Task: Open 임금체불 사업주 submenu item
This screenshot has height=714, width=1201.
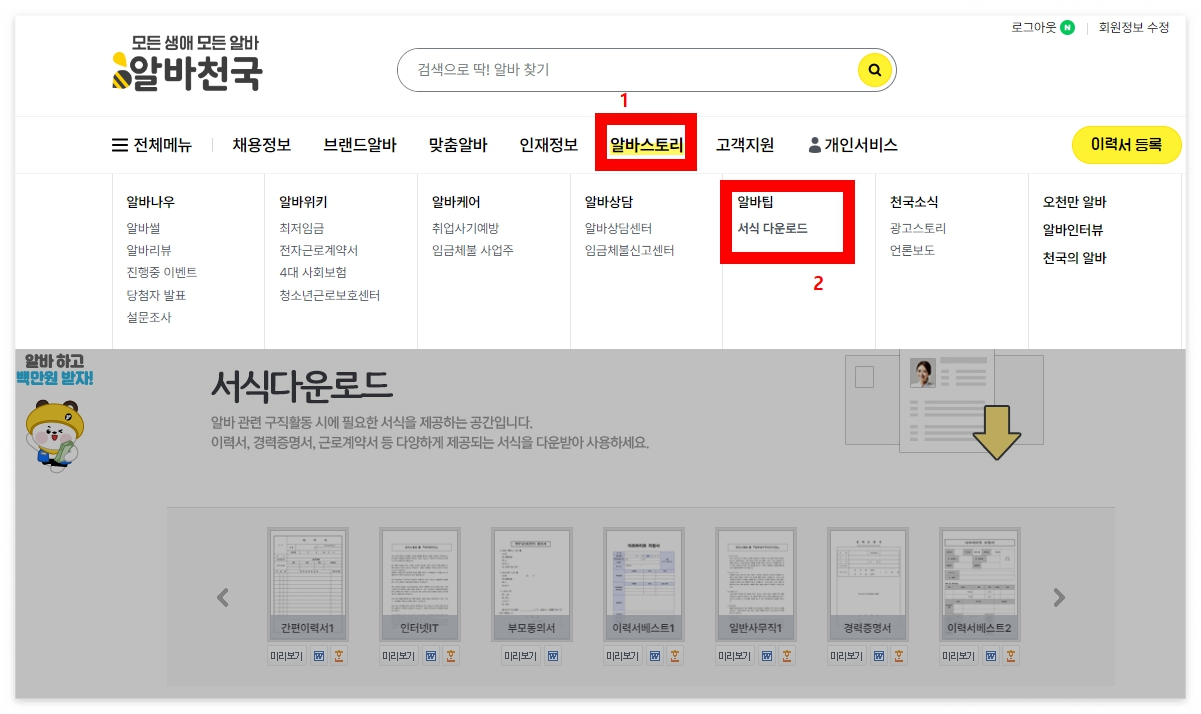Action: (473, 251)
